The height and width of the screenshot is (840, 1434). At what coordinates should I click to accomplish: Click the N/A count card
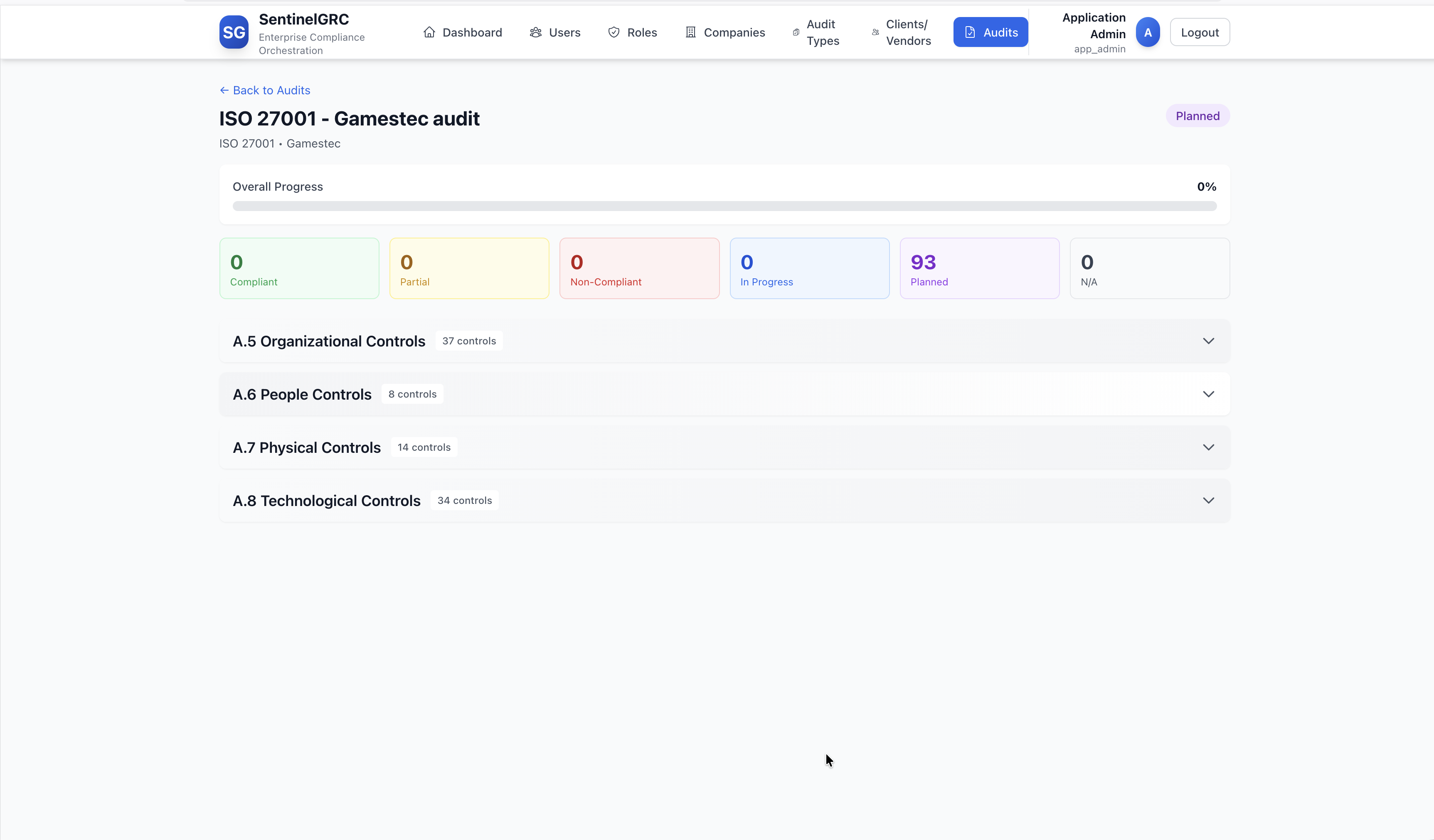pyautogui.click(x=1149, y=268)
